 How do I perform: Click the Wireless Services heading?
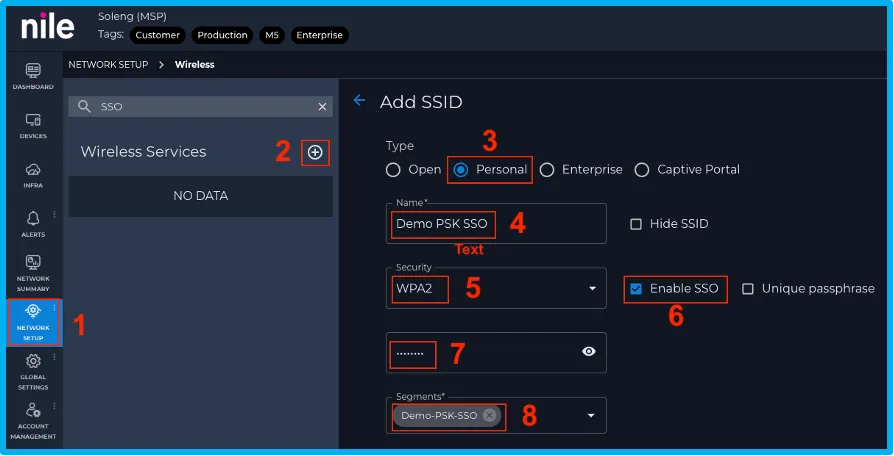click(143, 152)
